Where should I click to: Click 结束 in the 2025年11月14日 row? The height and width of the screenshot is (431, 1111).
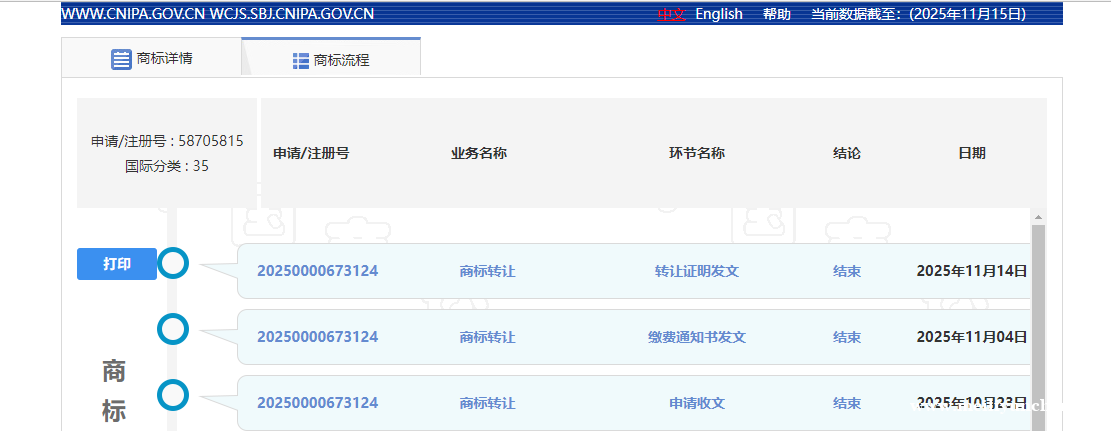pyautogui.click(x=846, y=271)
